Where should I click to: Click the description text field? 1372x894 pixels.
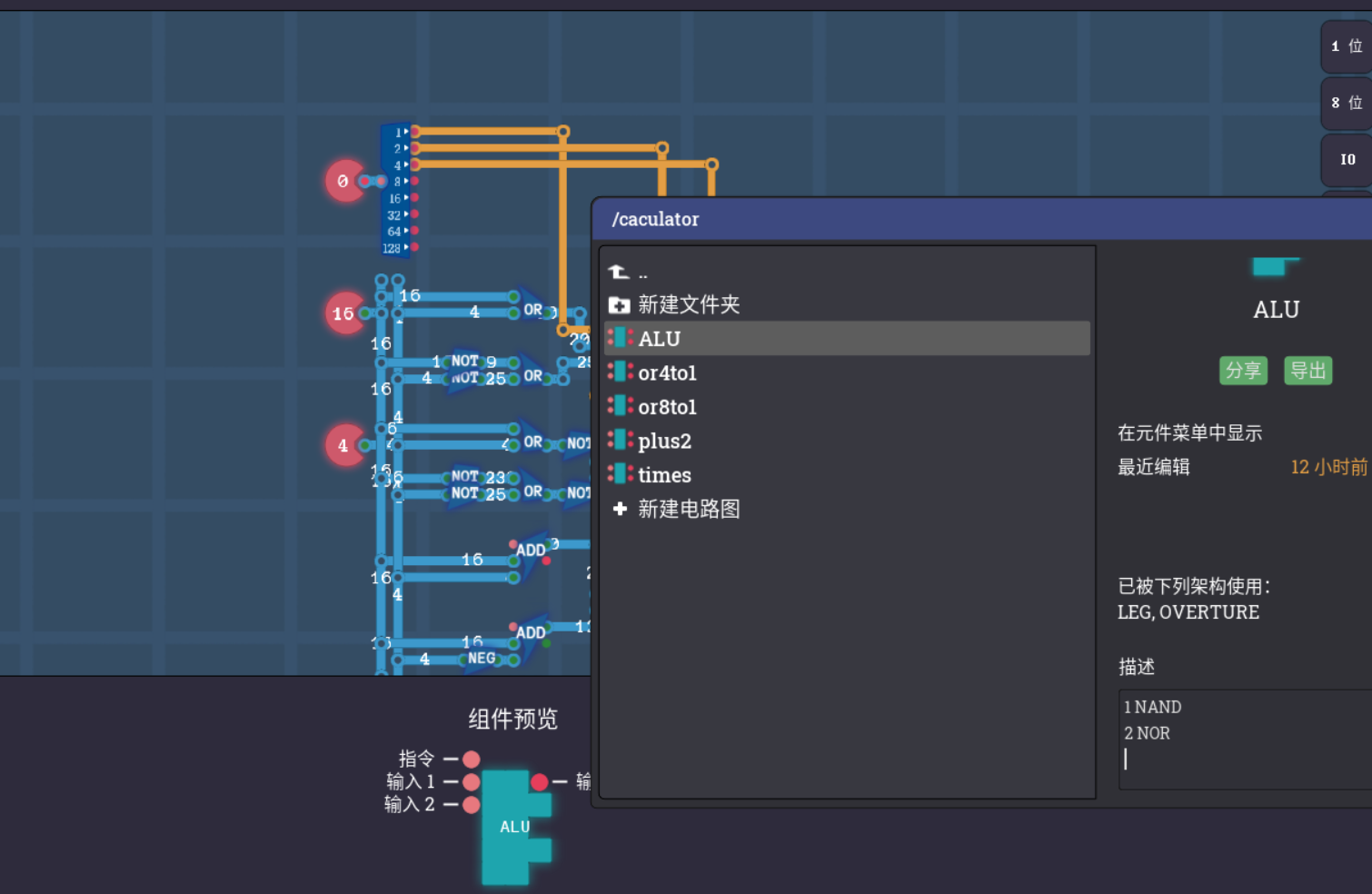pos(1245,739)
